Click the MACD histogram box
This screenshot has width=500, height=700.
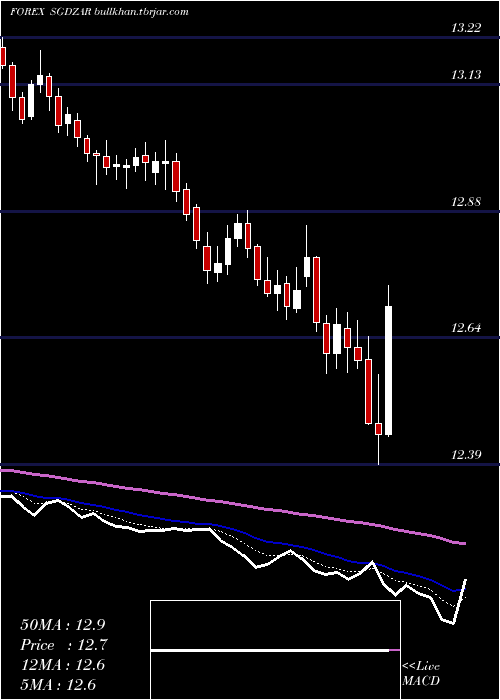[275, 650]
